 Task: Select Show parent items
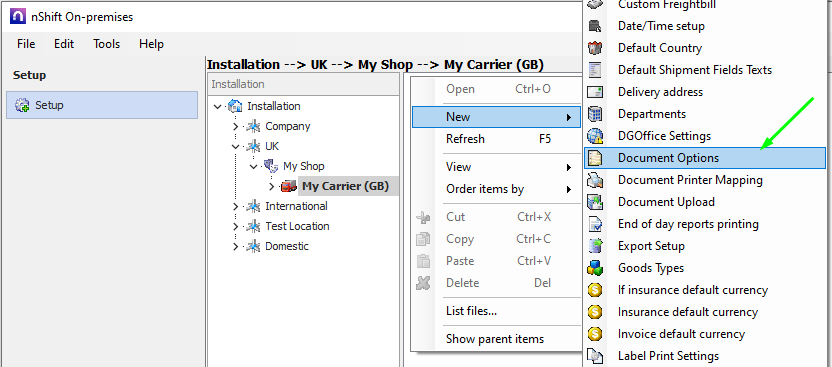point(496,339)
